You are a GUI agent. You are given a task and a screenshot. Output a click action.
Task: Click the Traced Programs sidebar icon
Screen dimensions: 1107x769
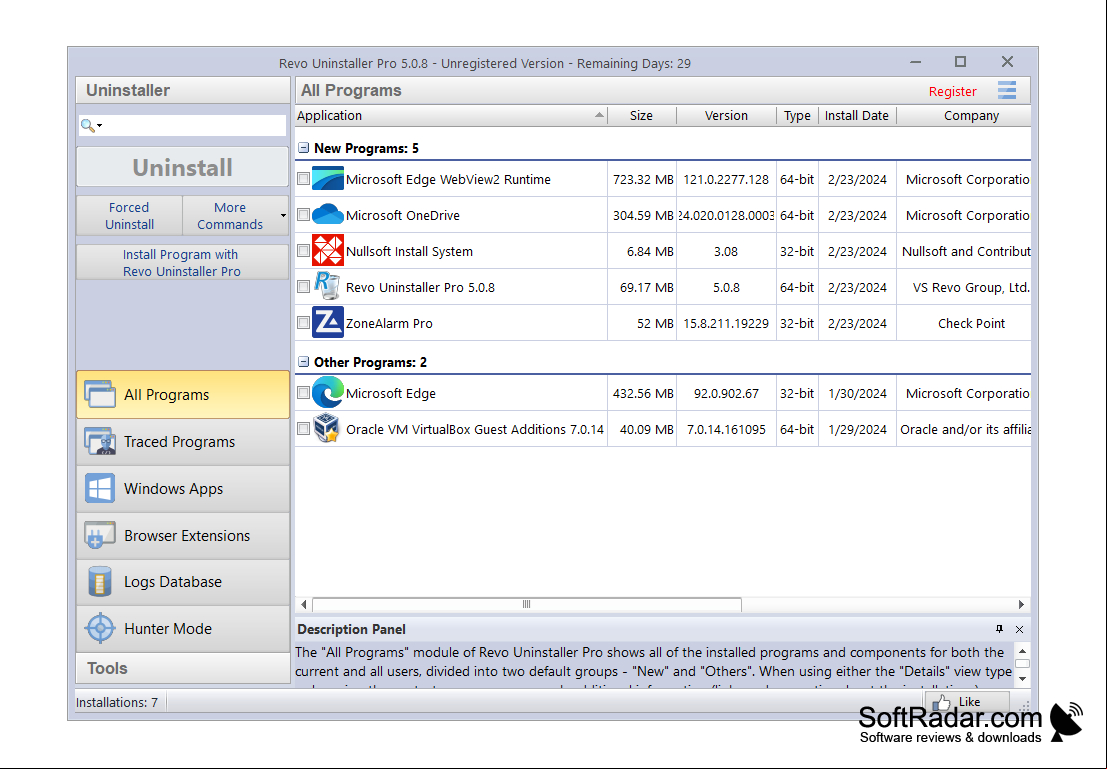100,441
